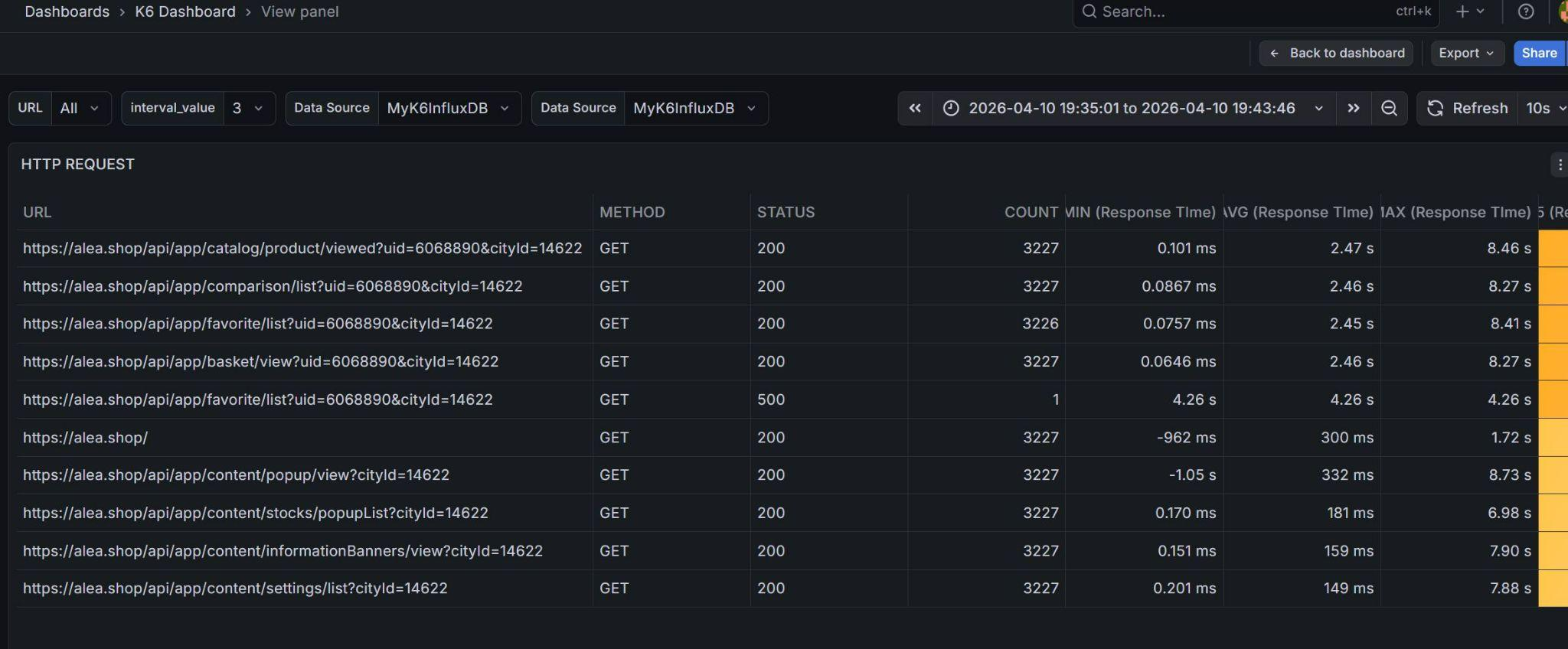Click the 1.72 s max value
This screenshot has width=1568, height=649.
1511,438
